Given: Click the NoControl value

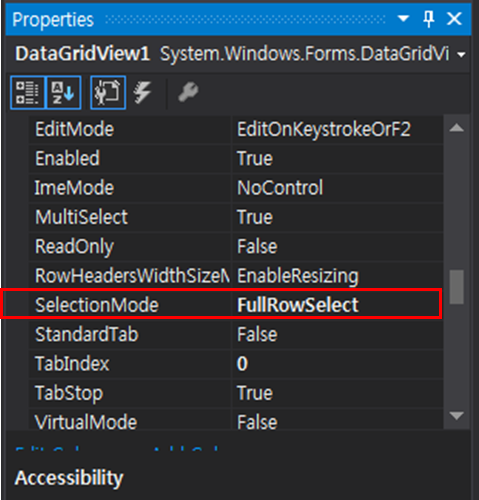Looking at the screenshot, I should pos(280,188).
